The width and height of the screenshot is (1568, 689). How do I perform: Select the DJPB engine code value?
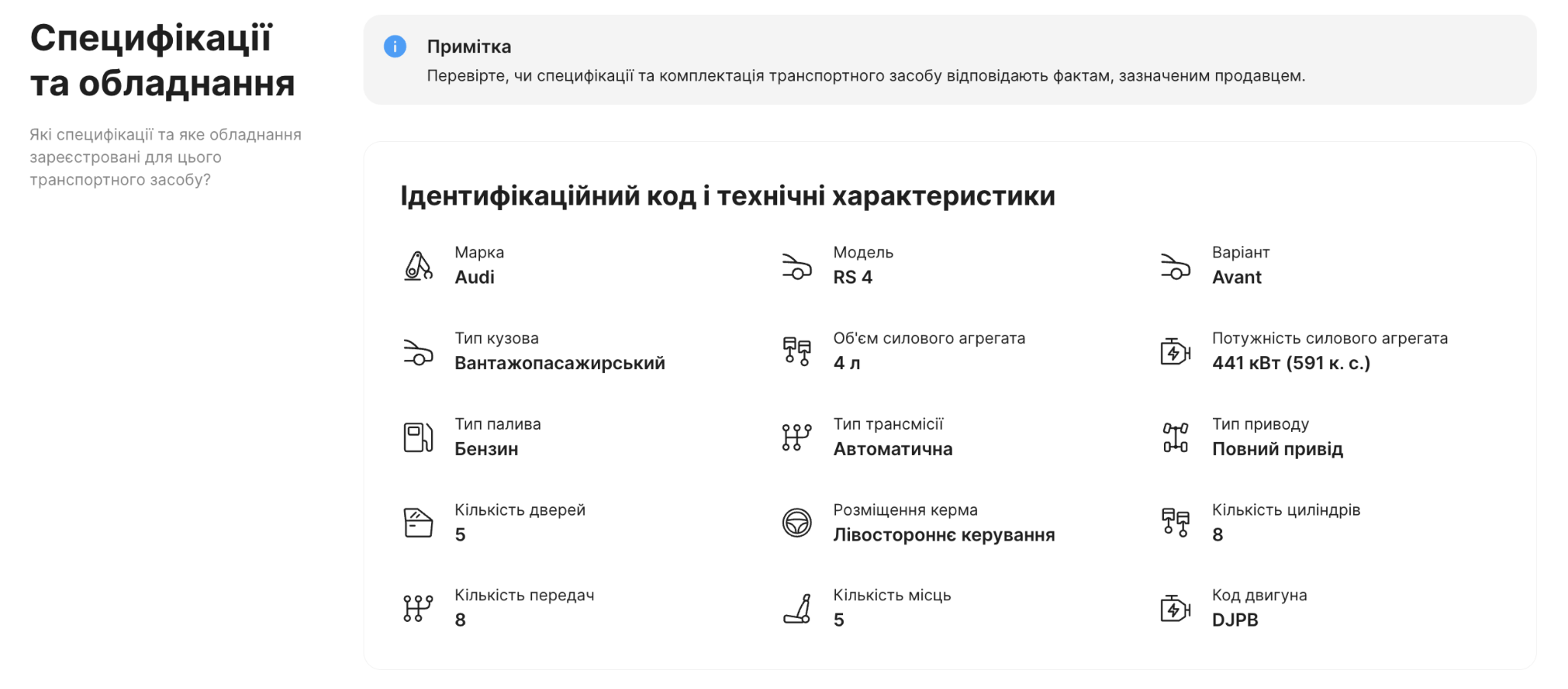tap(1234, 620)
